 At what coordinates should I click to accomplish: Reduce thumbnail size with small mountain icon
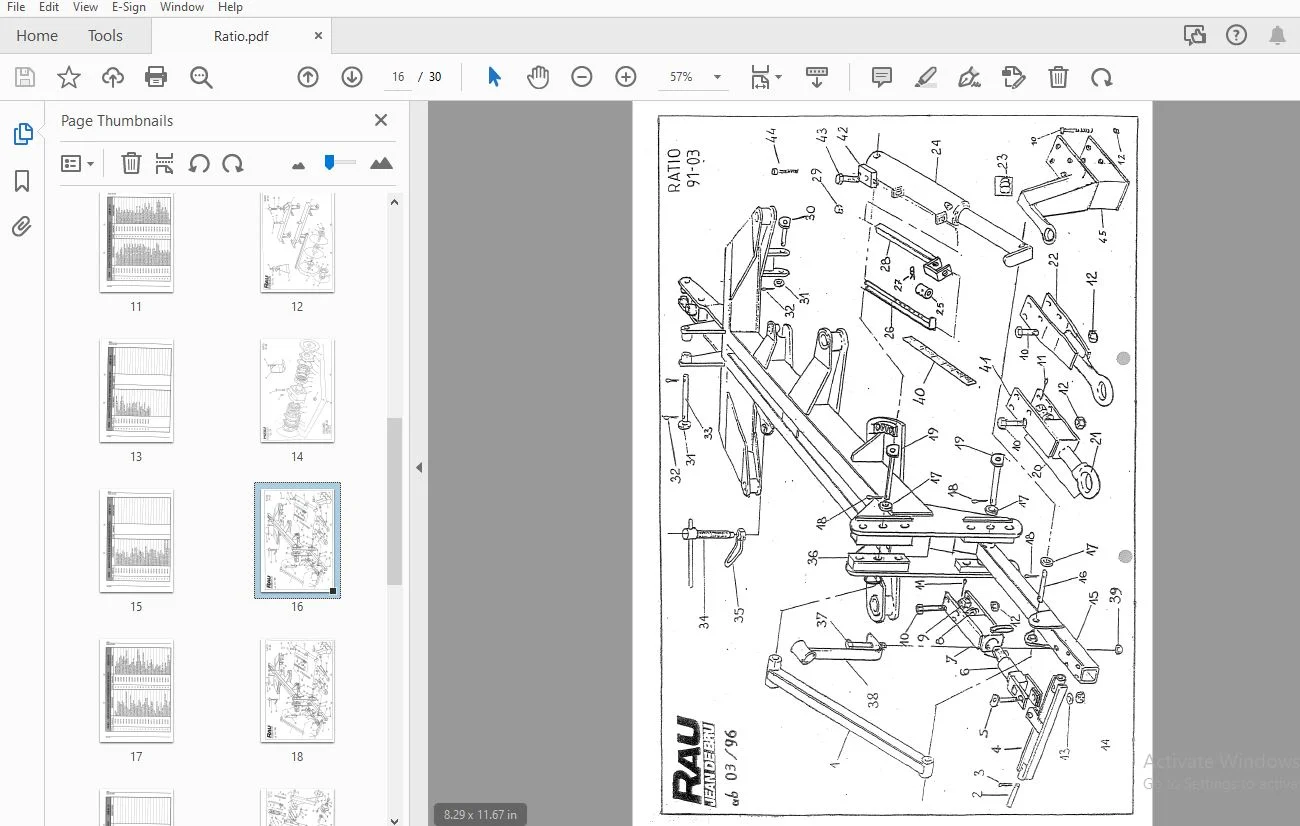298,165
